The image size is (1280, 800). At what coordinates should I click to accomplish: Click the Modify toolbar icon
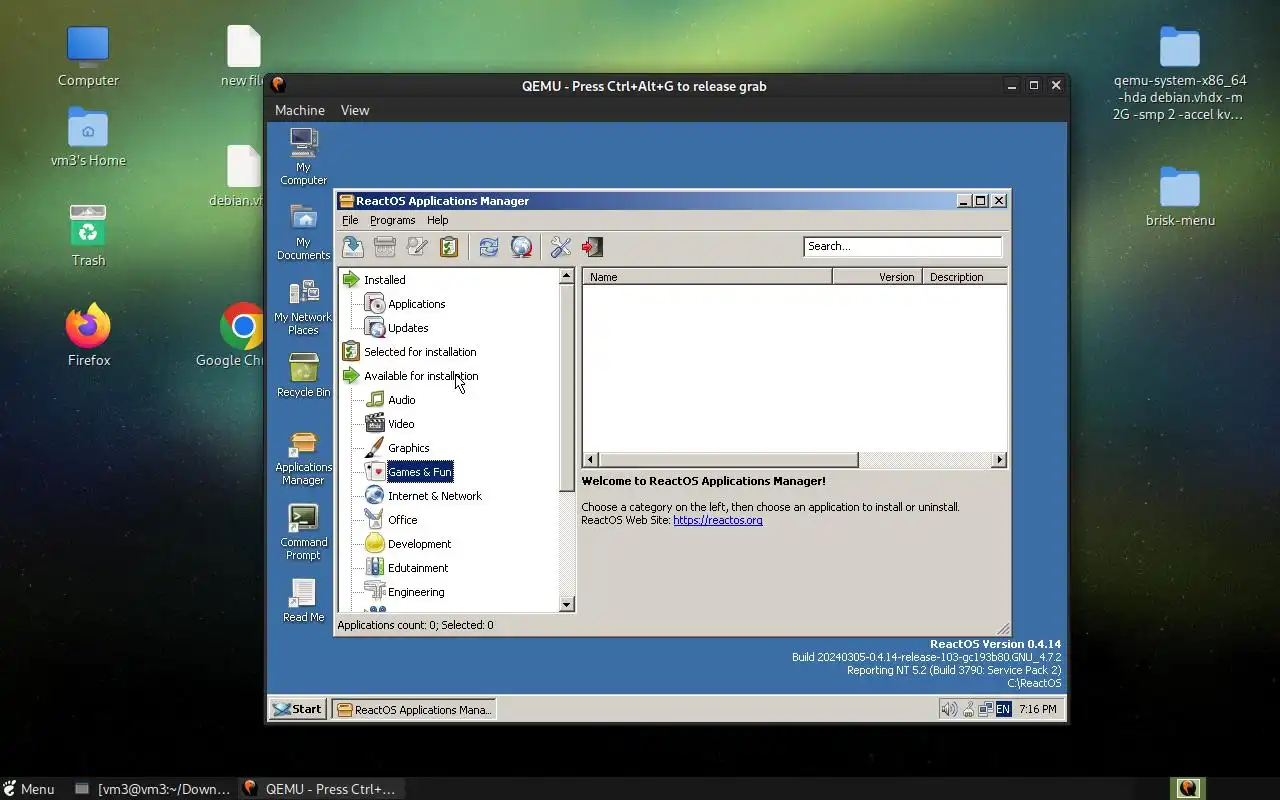pyautogui.click(x=417, y=247)
